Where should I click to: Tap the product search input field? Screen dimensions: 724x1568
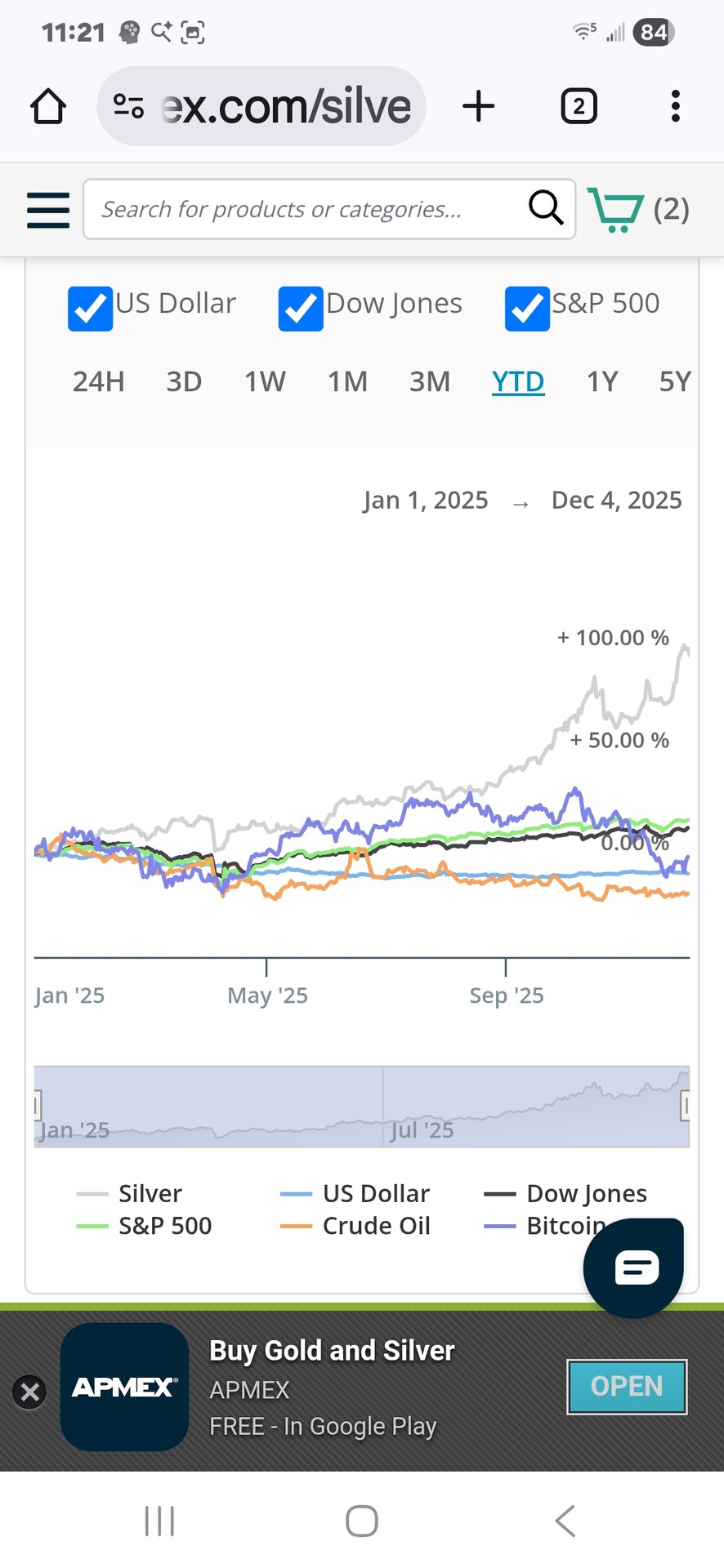click(302, 210)
